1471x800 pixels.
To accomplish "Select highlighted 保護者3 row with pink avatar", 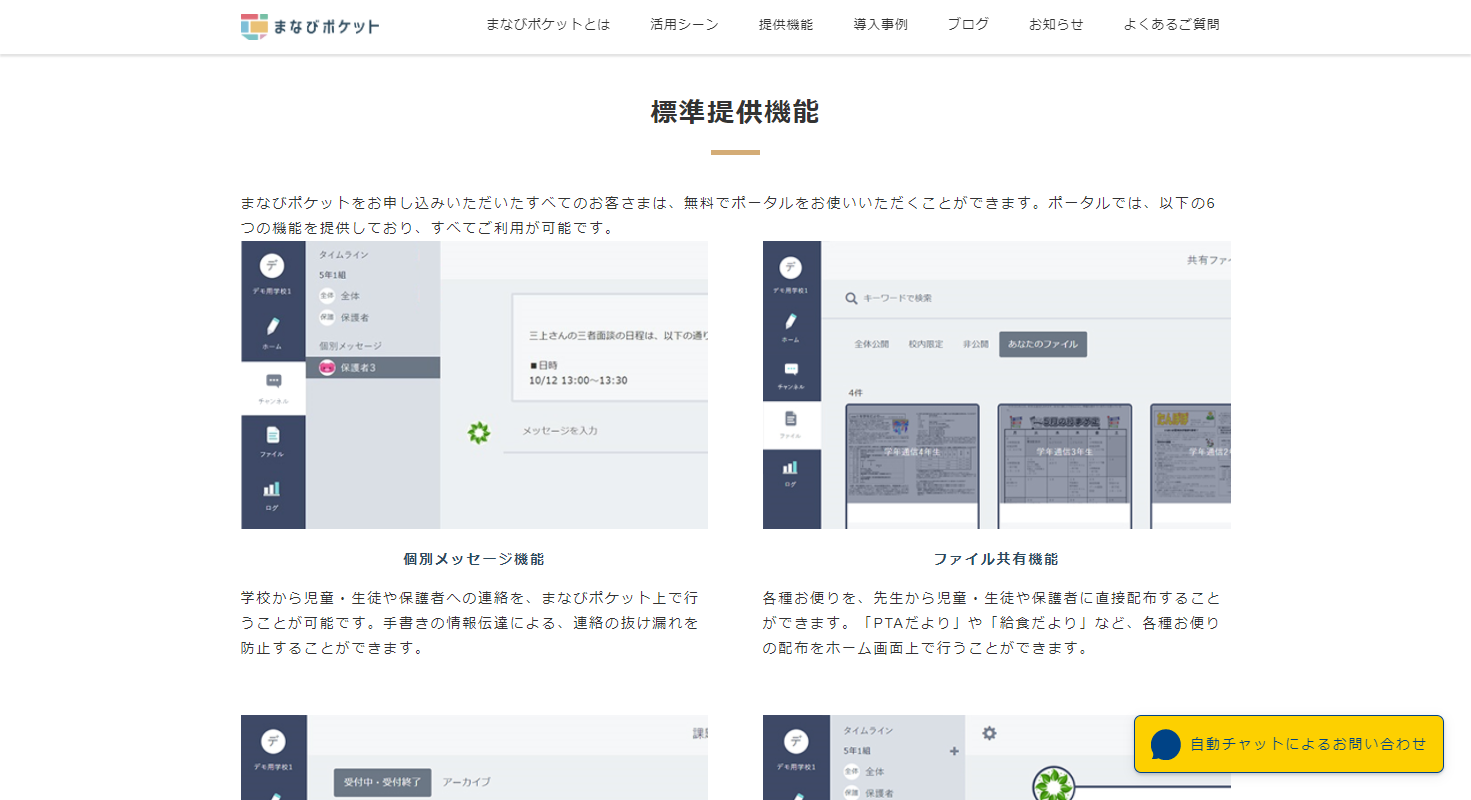I will coord(373,368).
